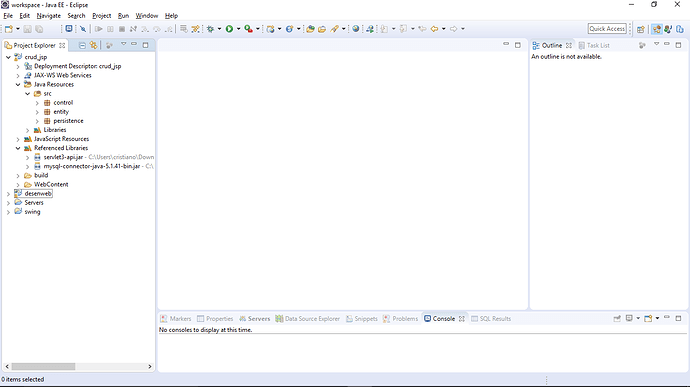Collapse the src folder node
The height and width of the screenshot is (387, 690).
click(x=28, y=94)
